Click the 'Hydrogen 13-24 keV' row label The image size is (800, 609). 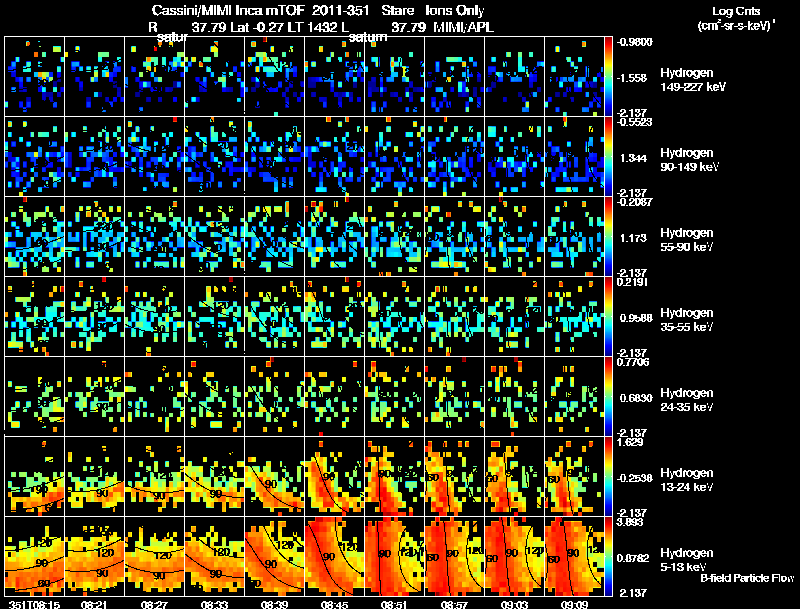coord(687,480)
